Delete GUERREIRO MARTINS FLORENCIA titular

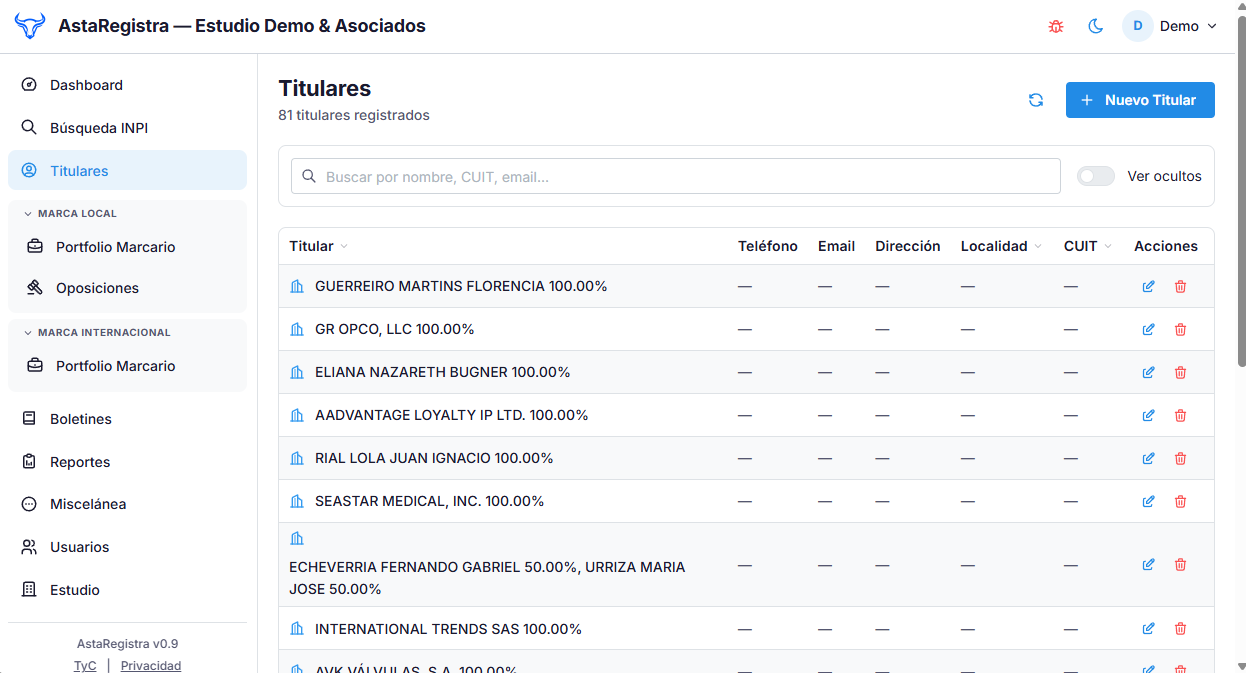[1180, 286]
